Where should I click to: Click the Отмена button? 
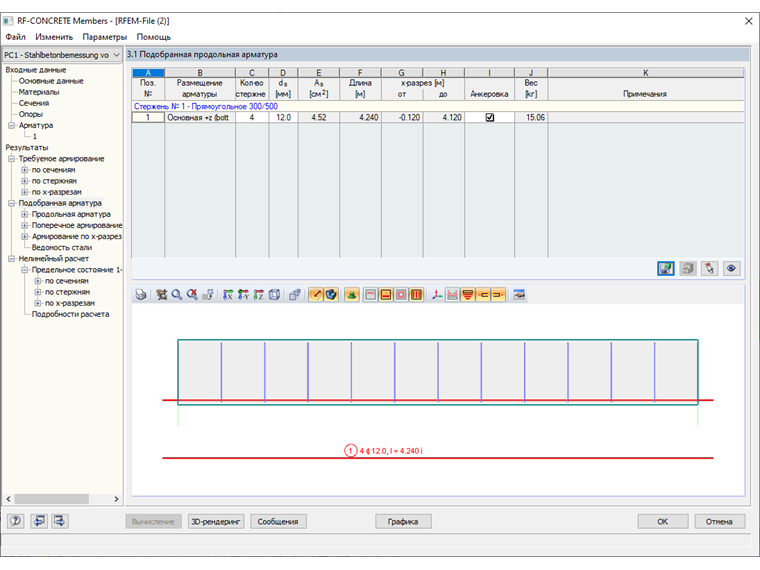coord(719,522)
